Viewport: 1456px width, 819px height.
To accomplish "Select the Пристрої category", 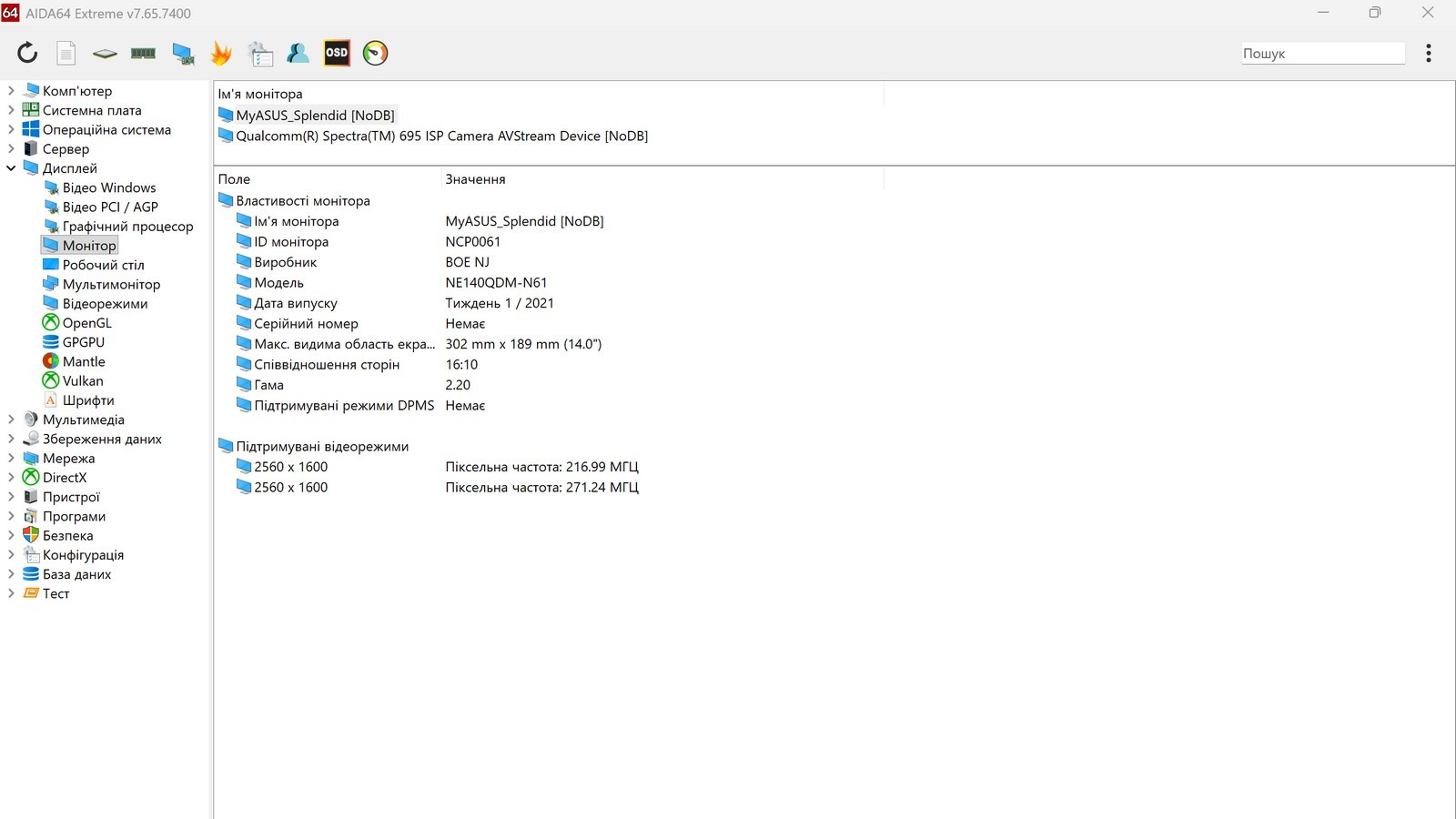I will click(x=71, y=497).
